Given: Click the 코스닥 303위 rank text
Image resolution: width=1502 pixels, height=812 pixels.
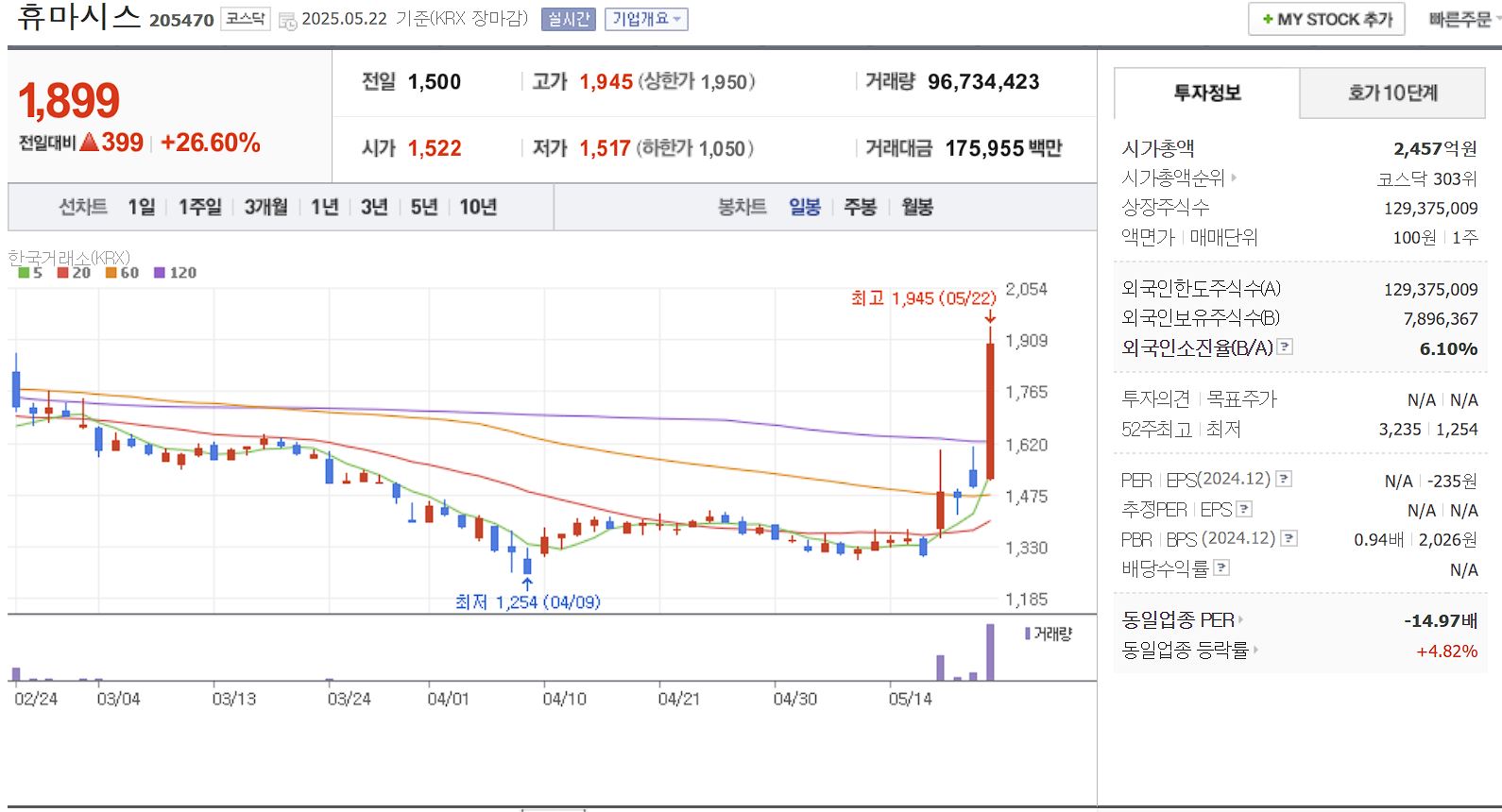Looking at the screenshot, I should click(x=1427, y=178).
